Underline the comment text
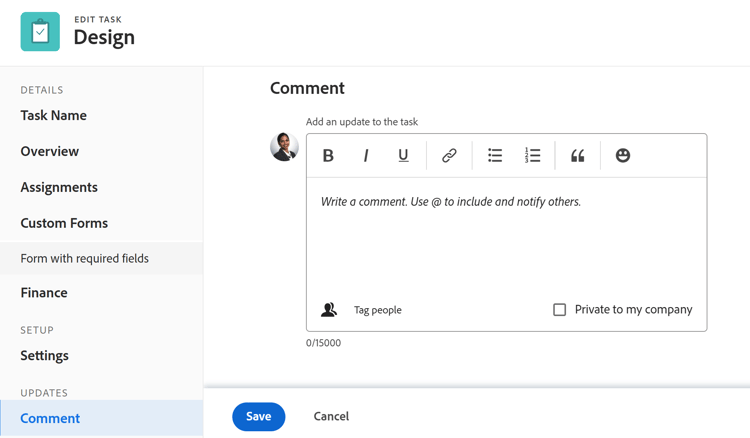750x438 pixels. (x=403, y=156)
